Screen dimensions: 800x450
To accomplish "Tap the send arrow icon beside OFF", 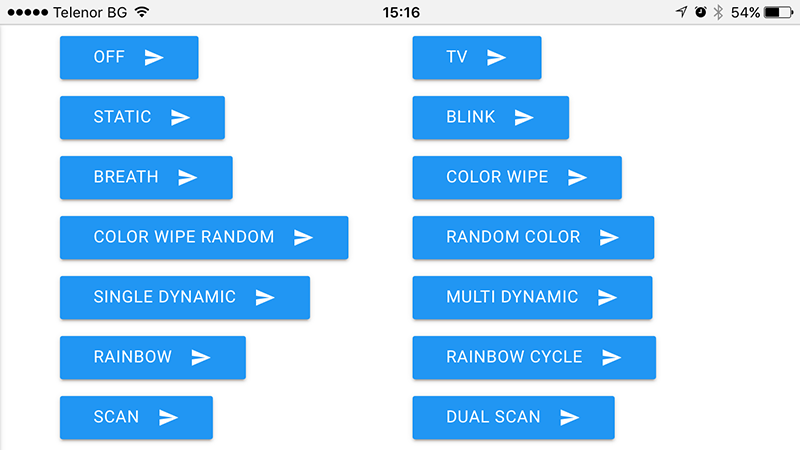I will click(x=154, y=57).
